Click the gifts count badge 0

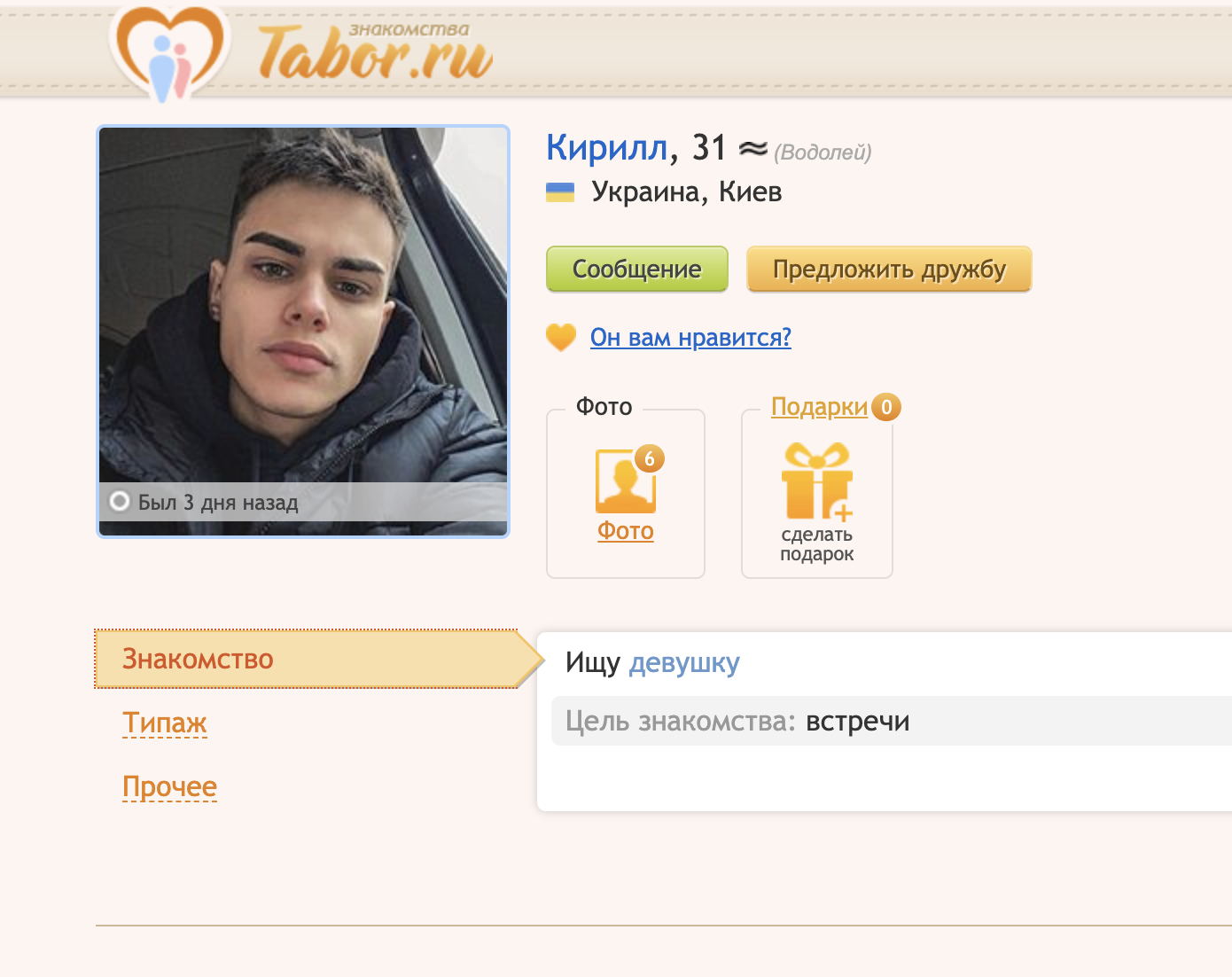[x=886, y=407]
